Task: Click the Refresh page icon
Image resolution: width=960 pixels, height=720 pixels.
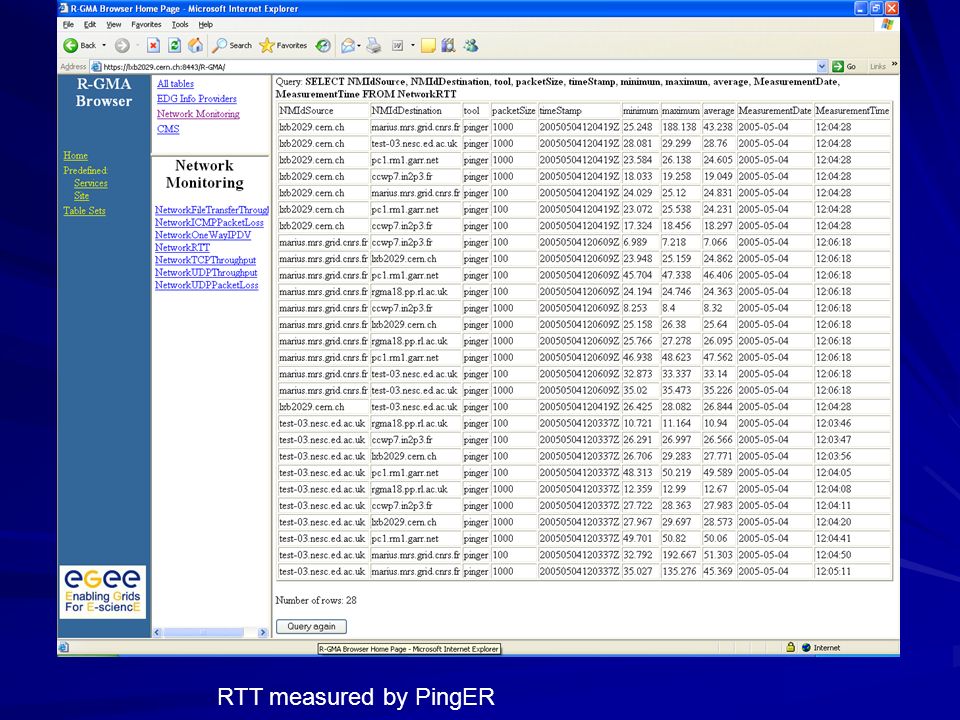Action: point(174,45)
